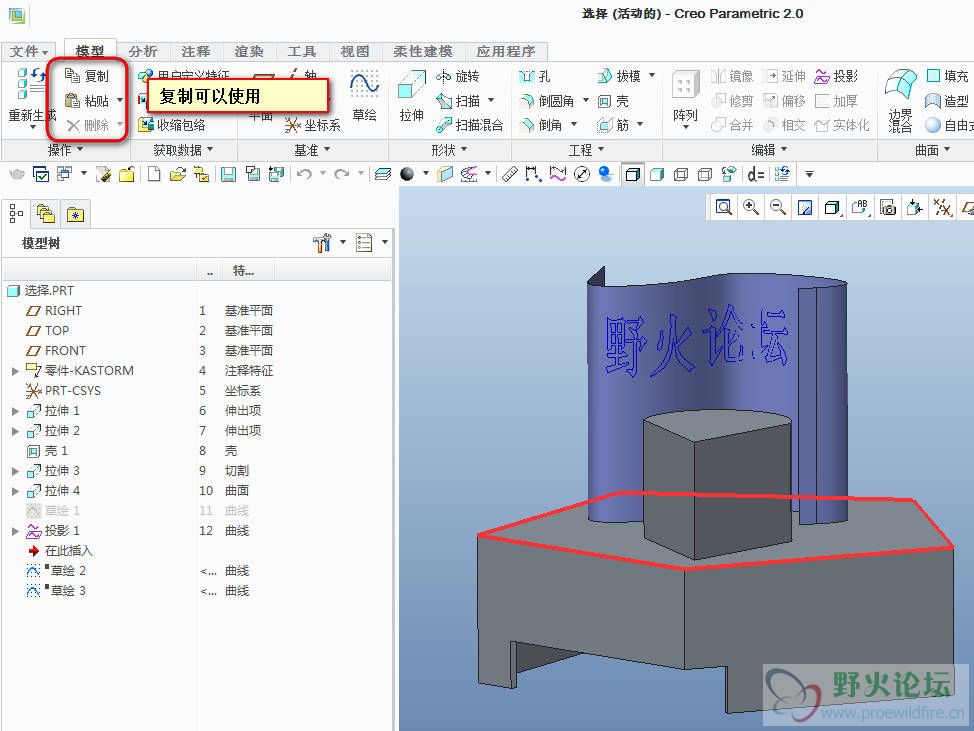Select the FRONT datum plane in tree

pyautogui.click(x=65, y=351)
